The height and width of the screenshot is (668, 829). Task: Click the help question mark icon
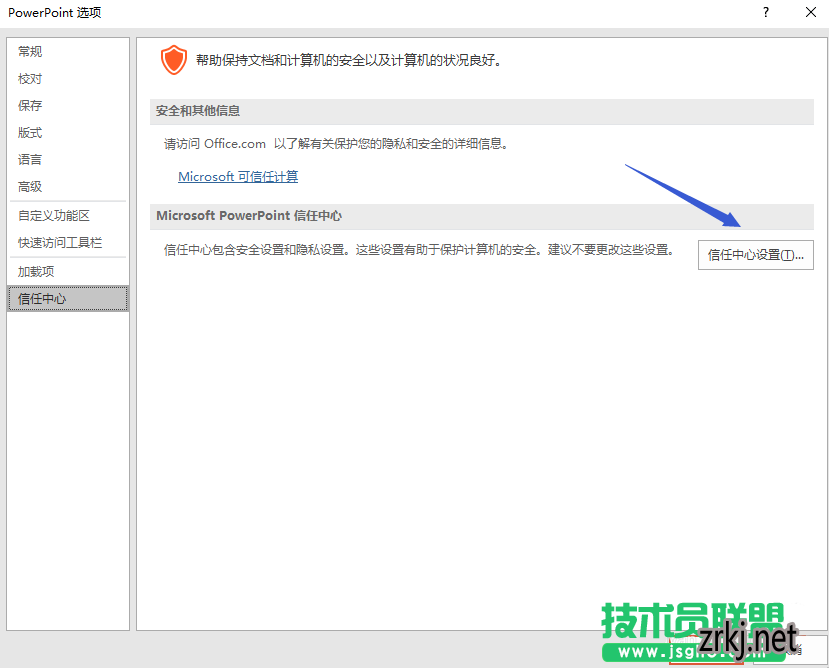pyautogui.click(x=766, y=12)
